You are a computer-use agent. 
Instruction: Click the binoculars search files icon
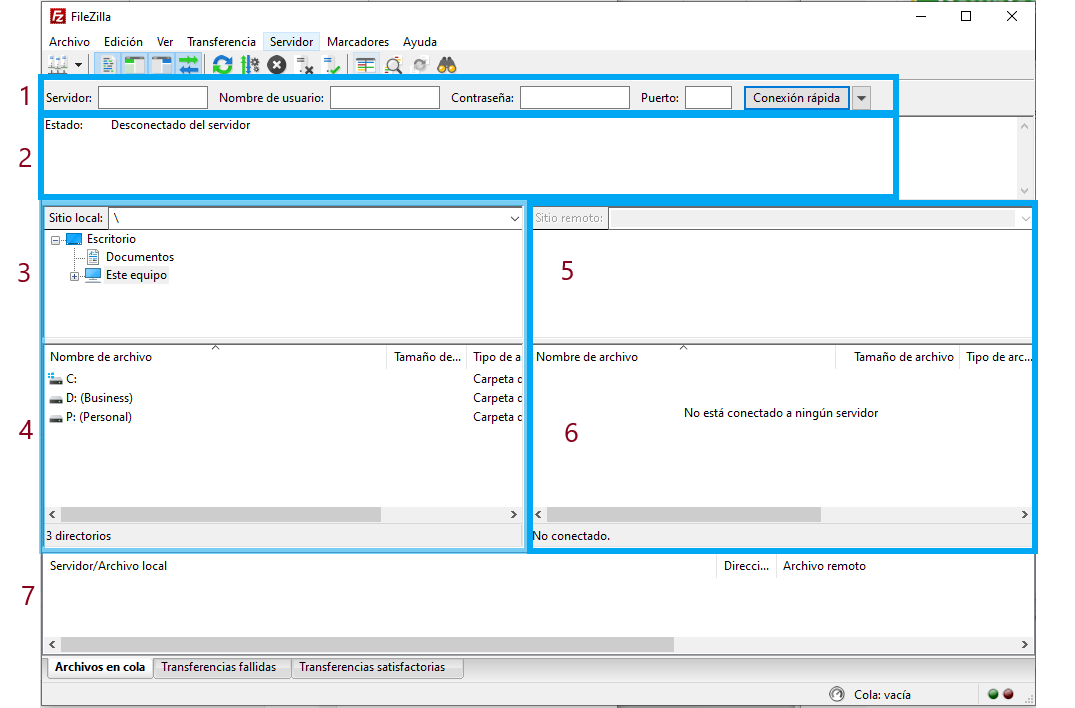447,65
